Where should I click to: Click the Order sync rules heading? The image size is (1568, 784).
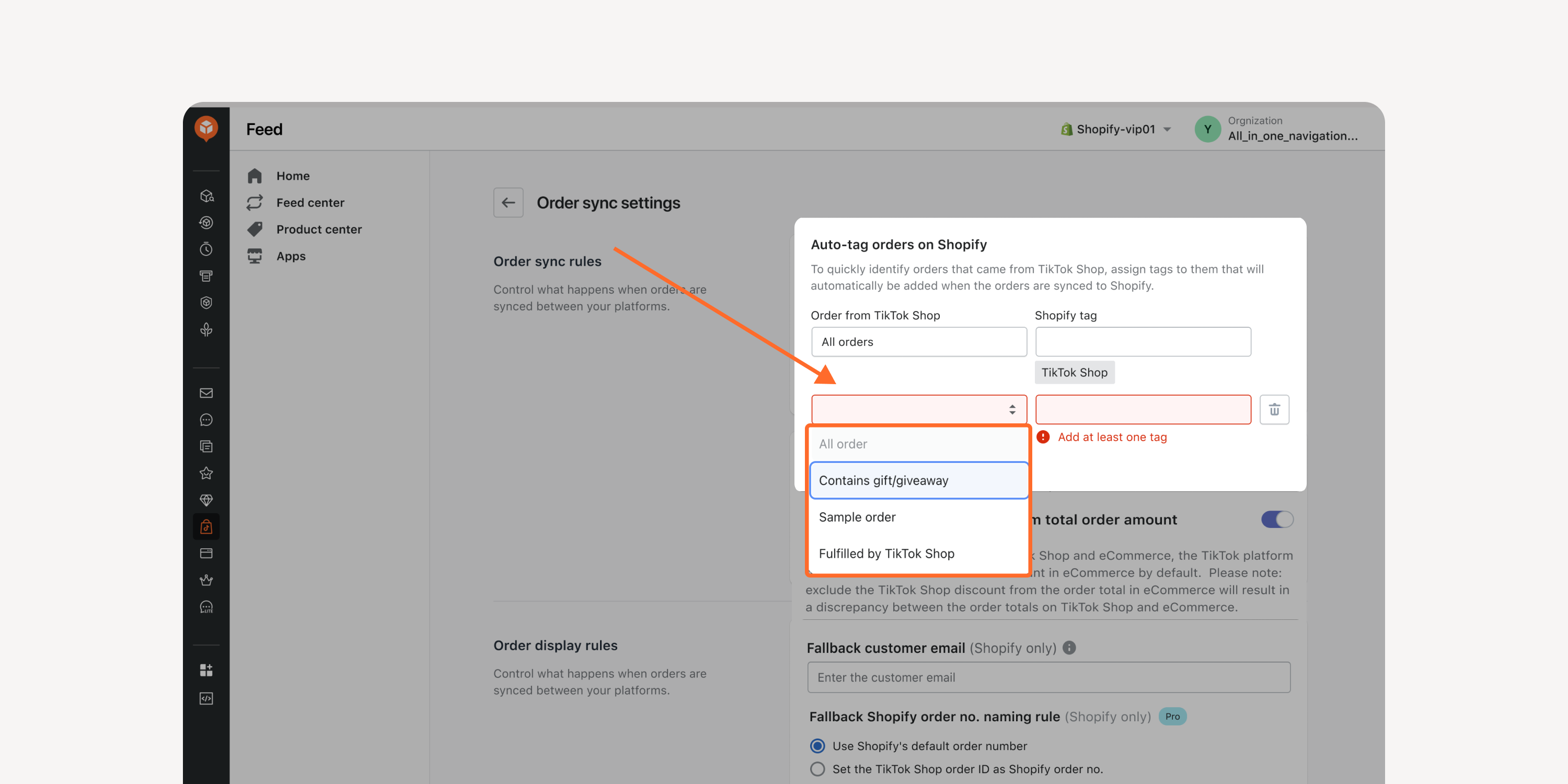click(547, 261)
